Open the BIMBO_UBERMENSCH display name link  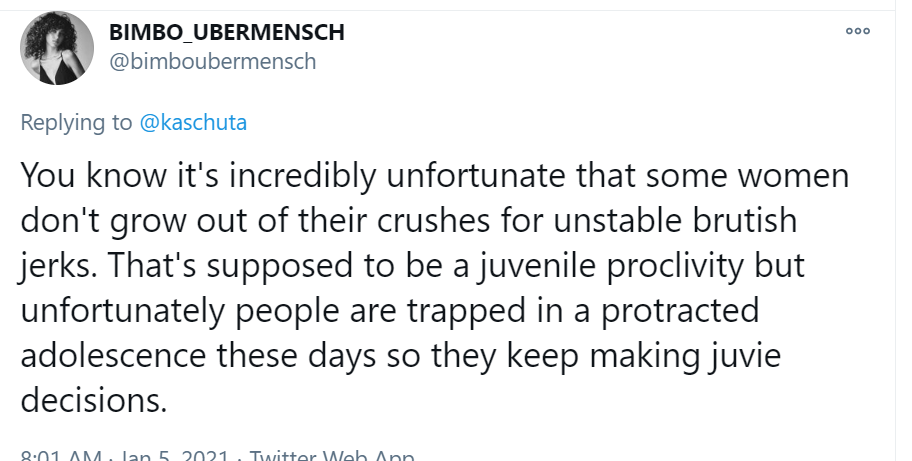[x=226, y=32]
